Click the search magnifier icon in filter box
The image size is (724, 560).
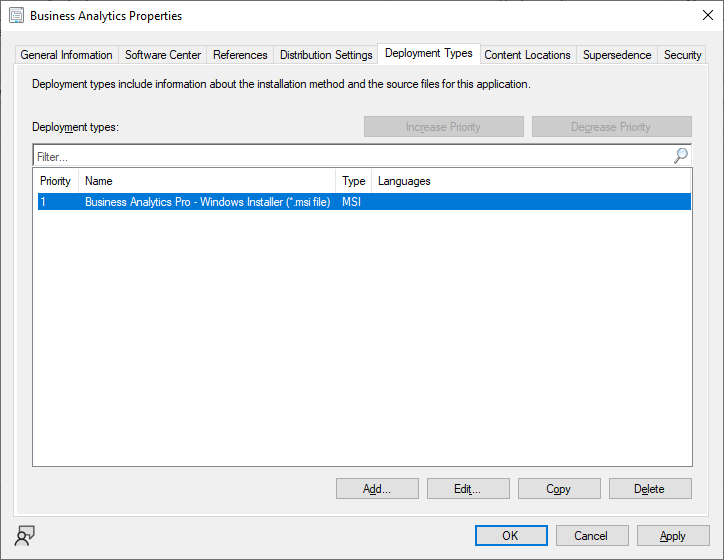click(681, 156)
